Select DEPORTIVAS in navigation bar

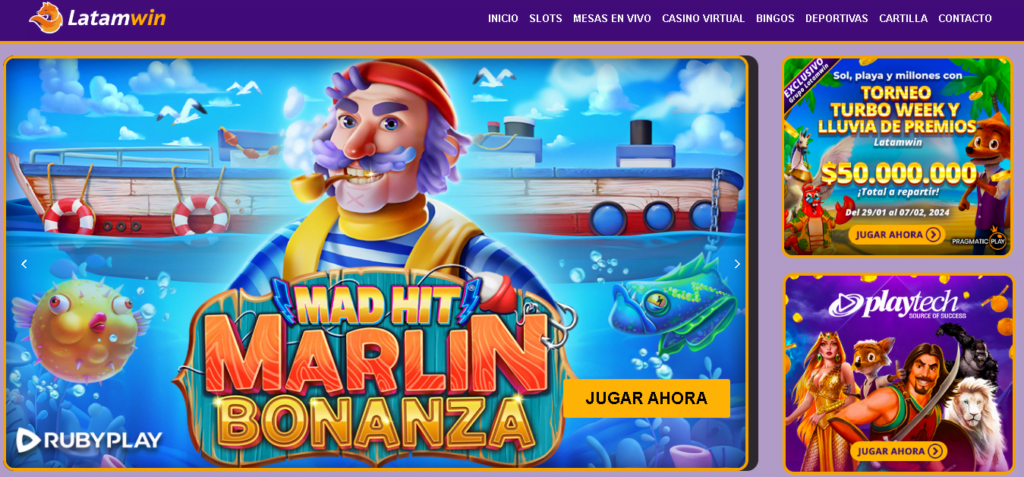click(837, 18)
